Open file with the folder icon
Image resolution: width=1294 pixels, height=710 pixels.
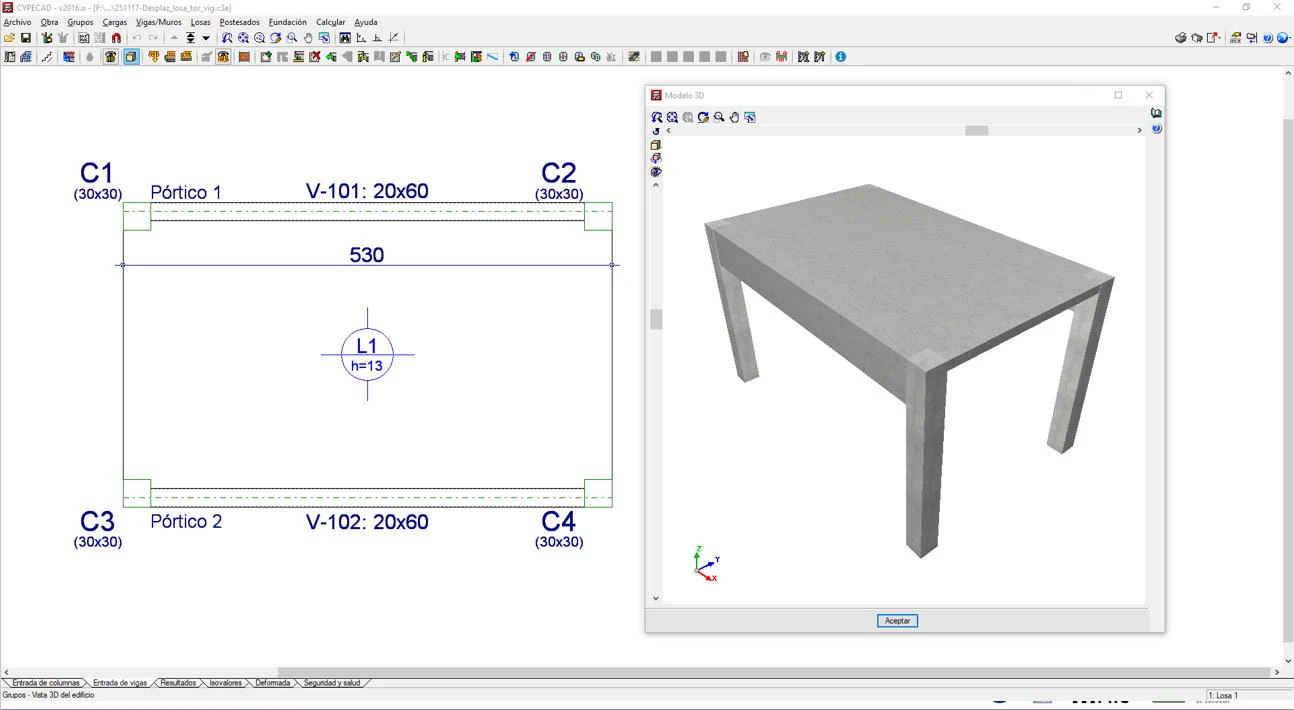click(9, 38)
